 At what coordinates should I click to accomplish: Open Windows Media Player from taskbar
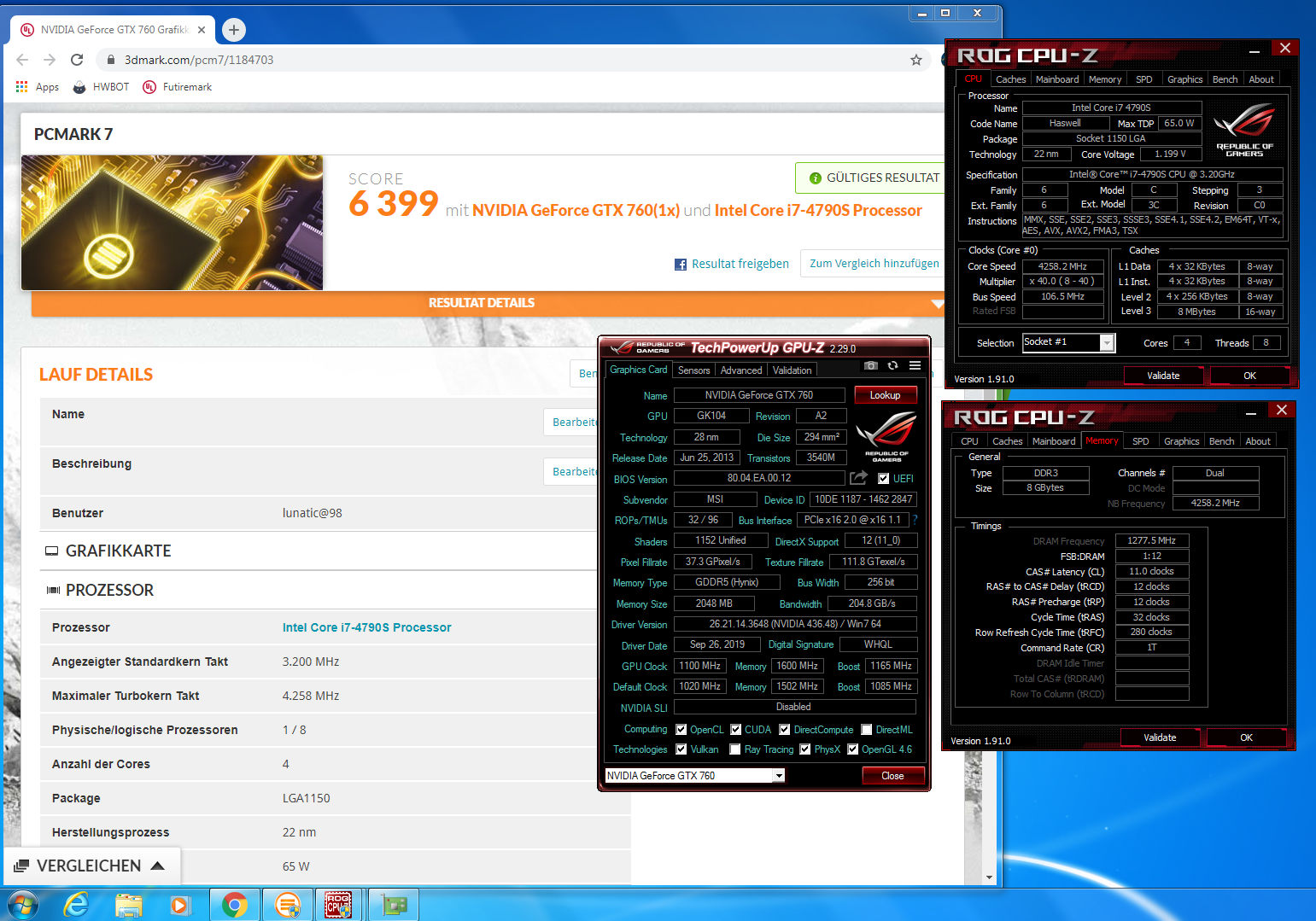pos(180,905)
